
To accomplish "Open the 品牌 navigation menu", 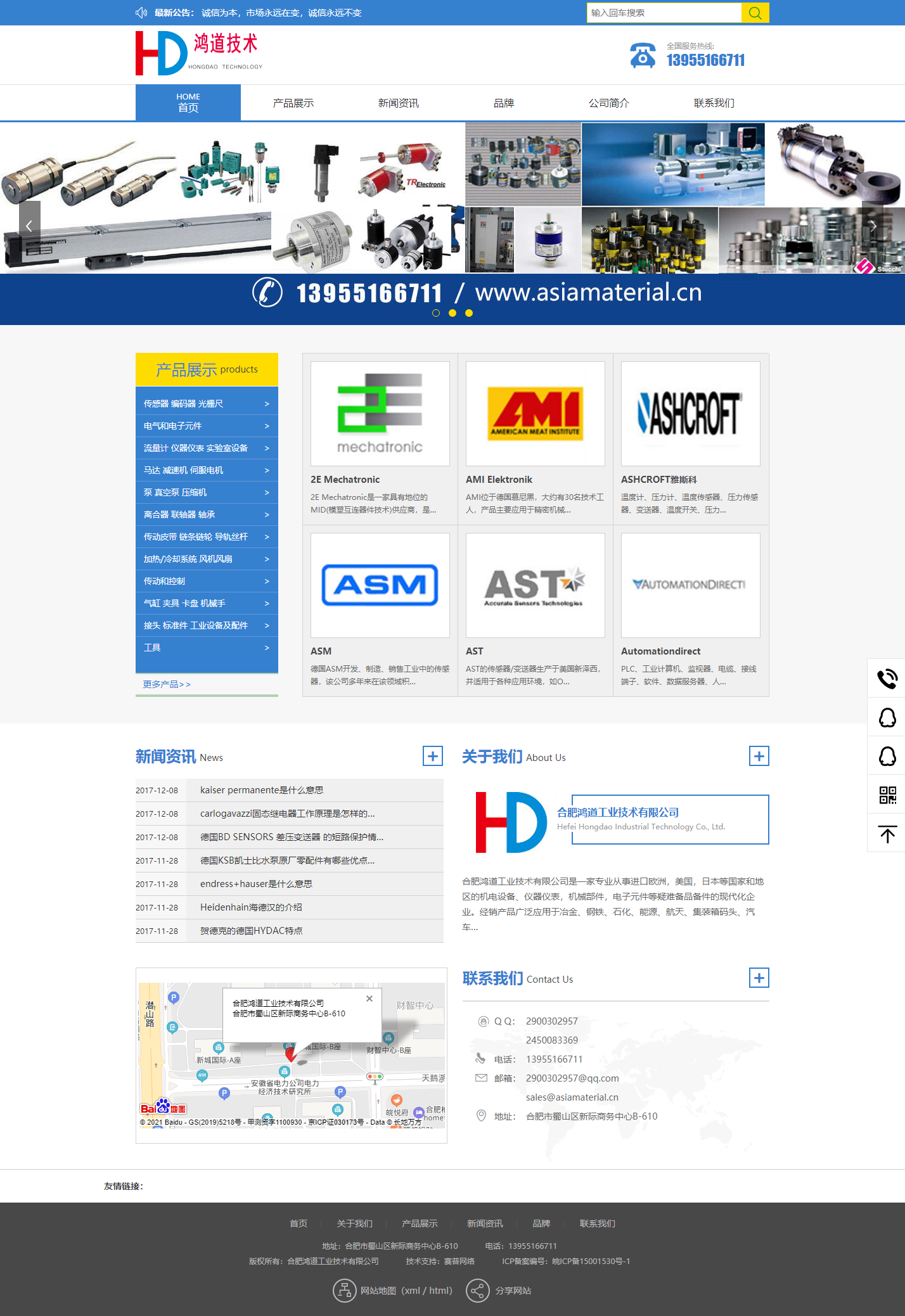I will tap(504, 103).
